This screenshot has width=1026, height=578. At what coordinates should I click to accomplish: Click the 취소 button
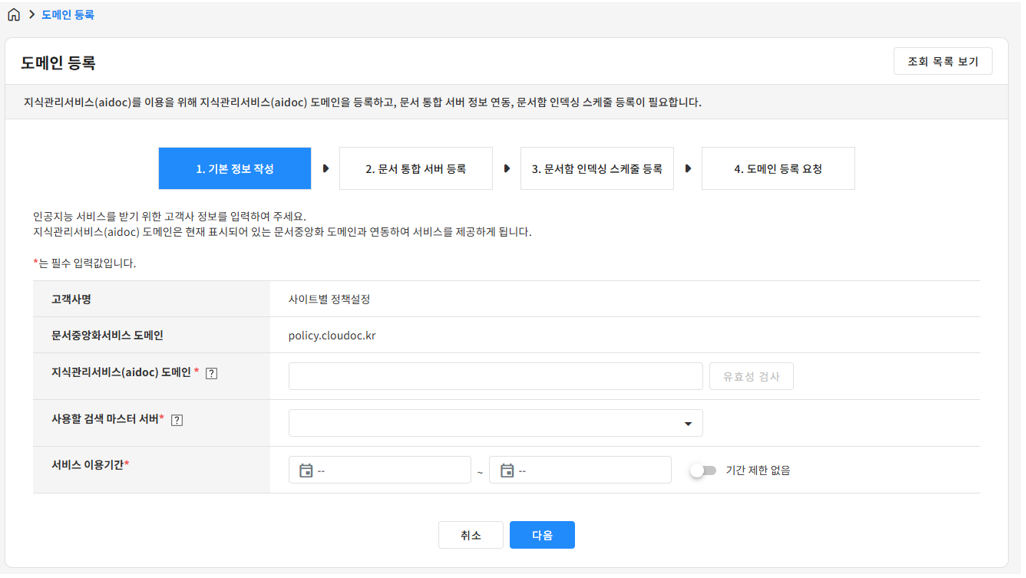[470, 535]
